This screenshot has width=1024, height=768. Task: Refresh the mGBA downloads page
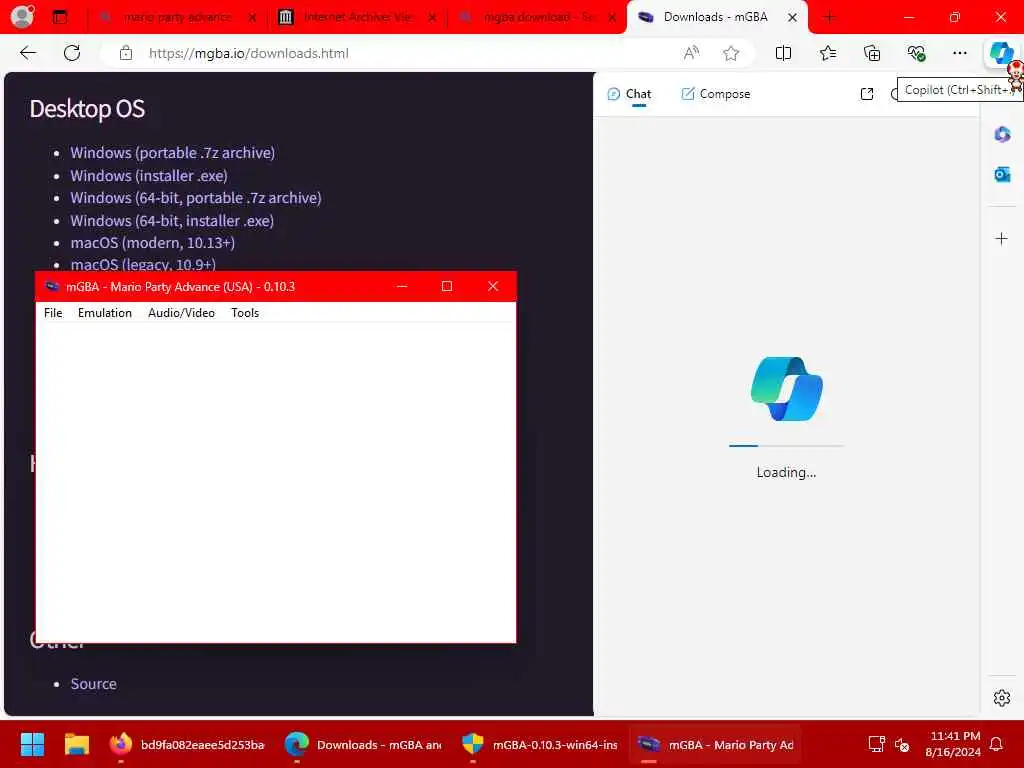click(72, 53)
